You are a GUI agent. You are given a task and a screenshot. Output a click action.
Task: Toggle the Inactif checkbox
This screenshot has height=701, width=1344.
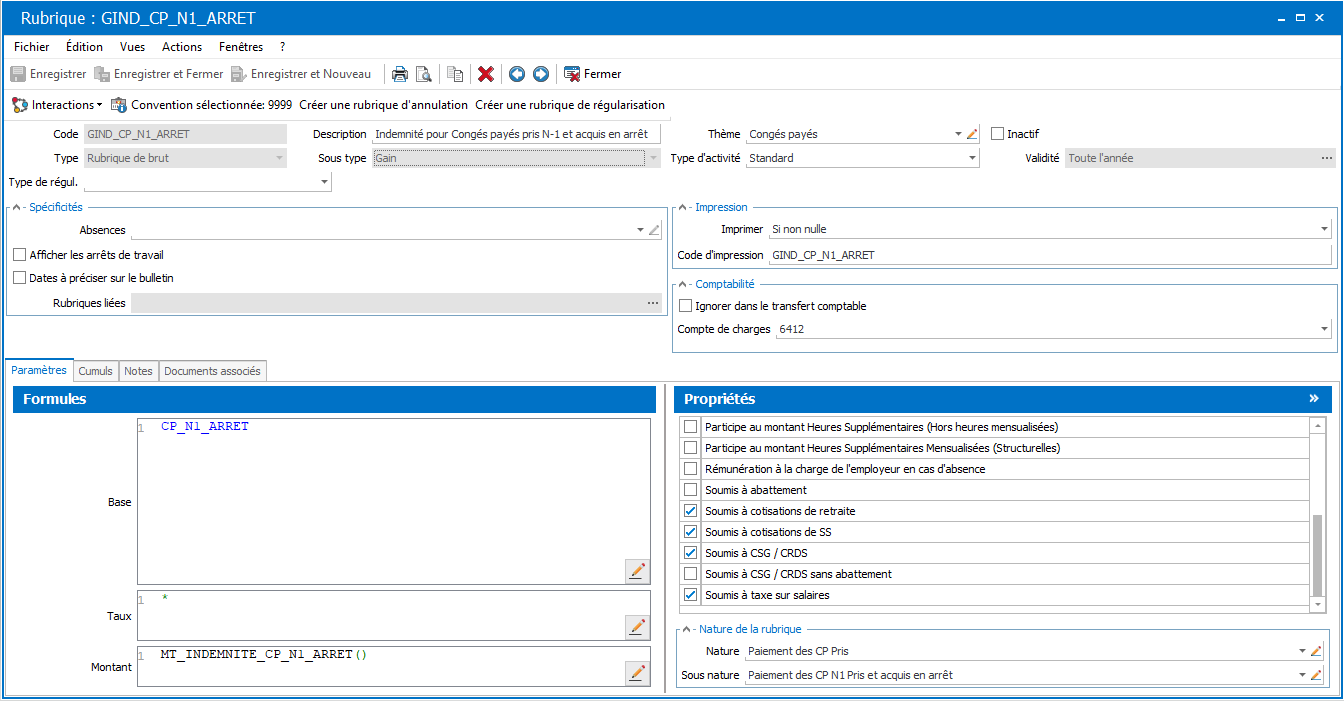(997, 134)
